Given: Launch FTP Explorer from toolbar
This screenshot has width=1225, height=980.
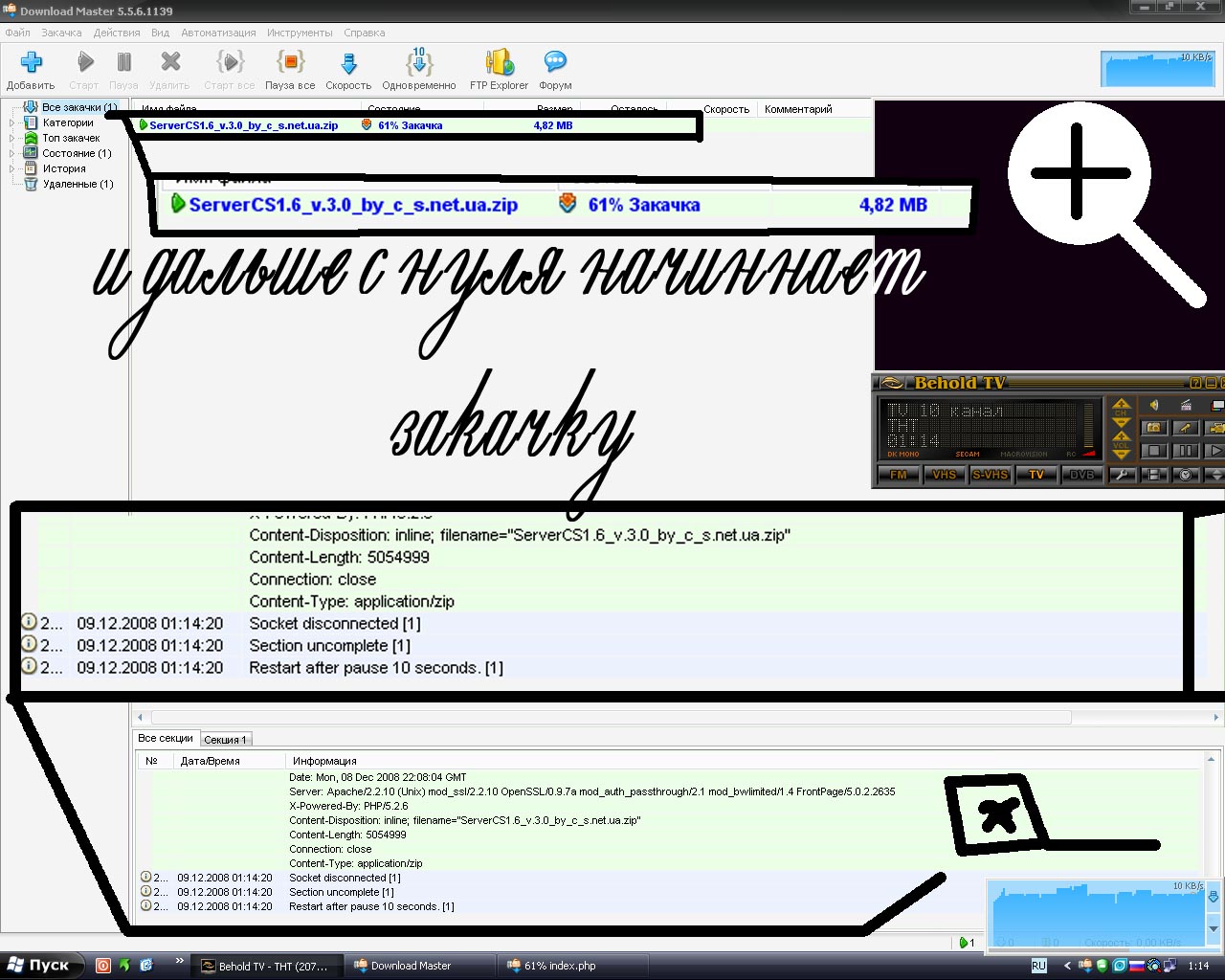Looking at the screenshot, I should 499,71.
